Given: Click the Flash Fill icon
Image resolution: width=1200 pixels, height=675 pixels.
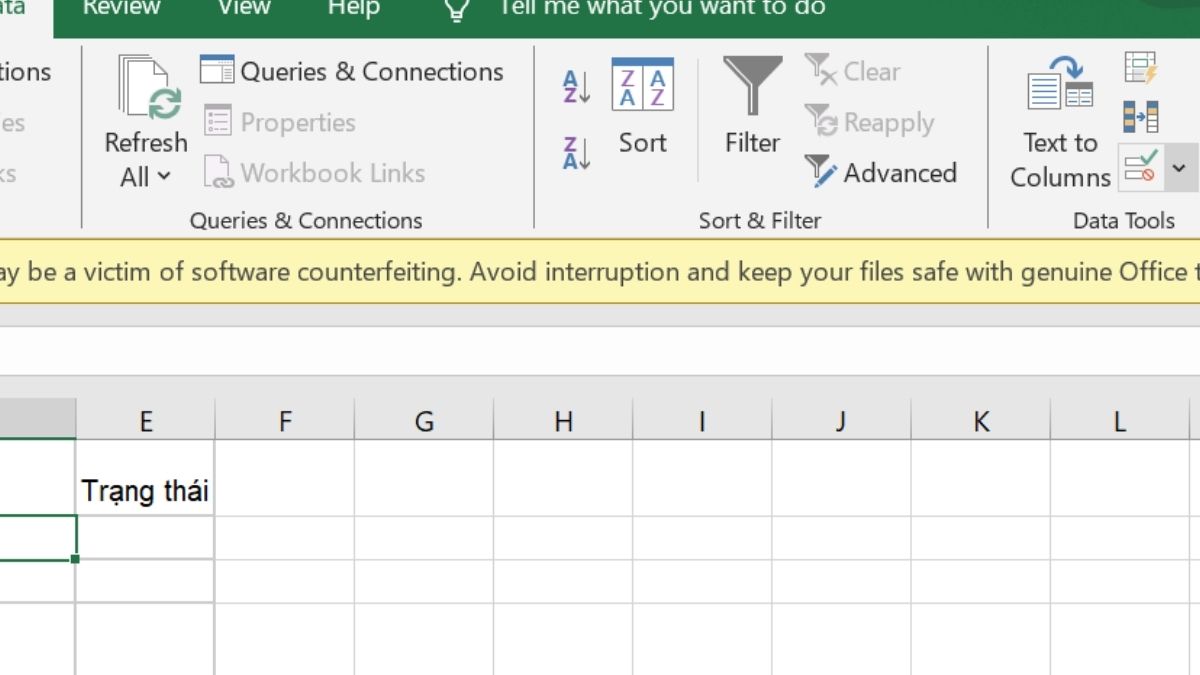Looking at the screenshot, I should click(x=1140, y=68).
